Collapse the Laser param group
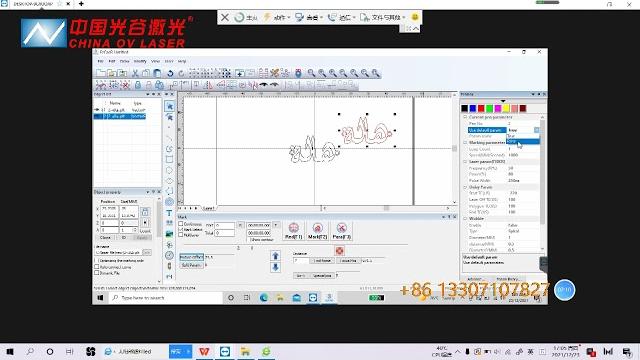 tap(465, 162)
